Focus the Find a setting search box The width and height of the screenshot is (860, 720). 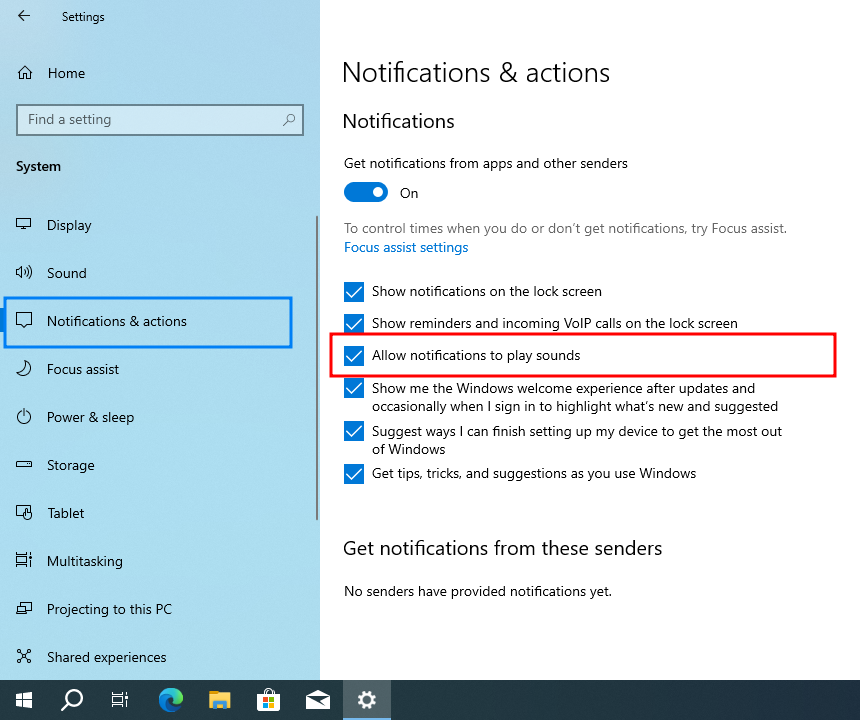click(x=160, y=120)
